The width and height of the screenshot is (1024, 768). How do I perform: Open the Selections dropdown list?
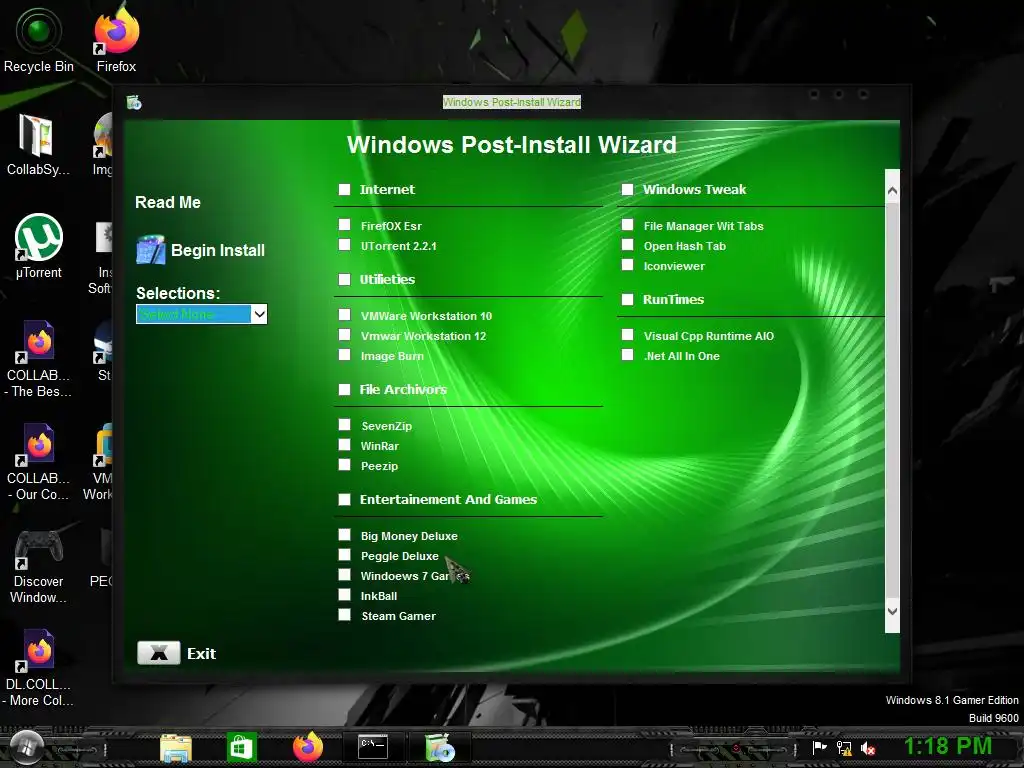(202, 314)
